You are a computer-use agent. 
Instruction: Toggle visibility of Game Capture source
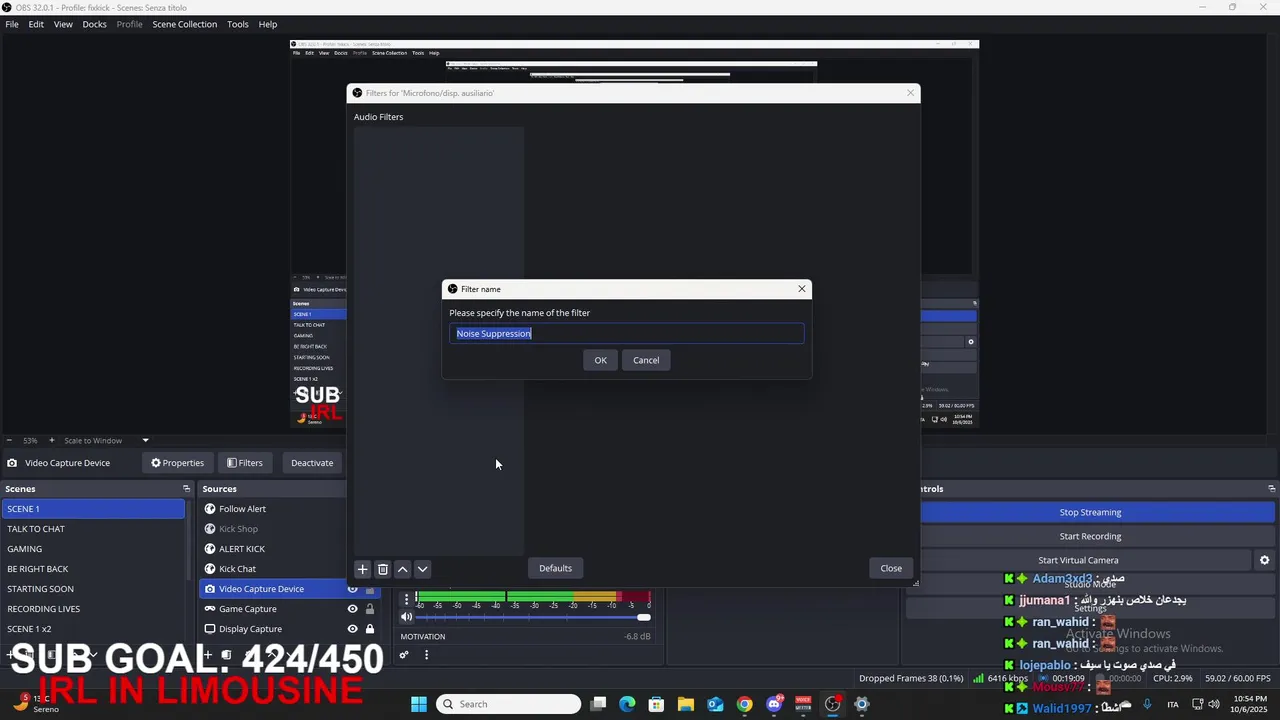click(352, 609)
